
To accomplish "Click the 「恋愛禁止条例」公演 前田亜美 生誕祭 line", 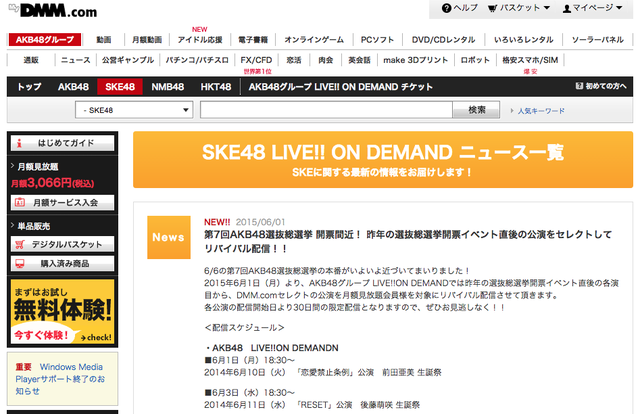I will pos(322,372).
